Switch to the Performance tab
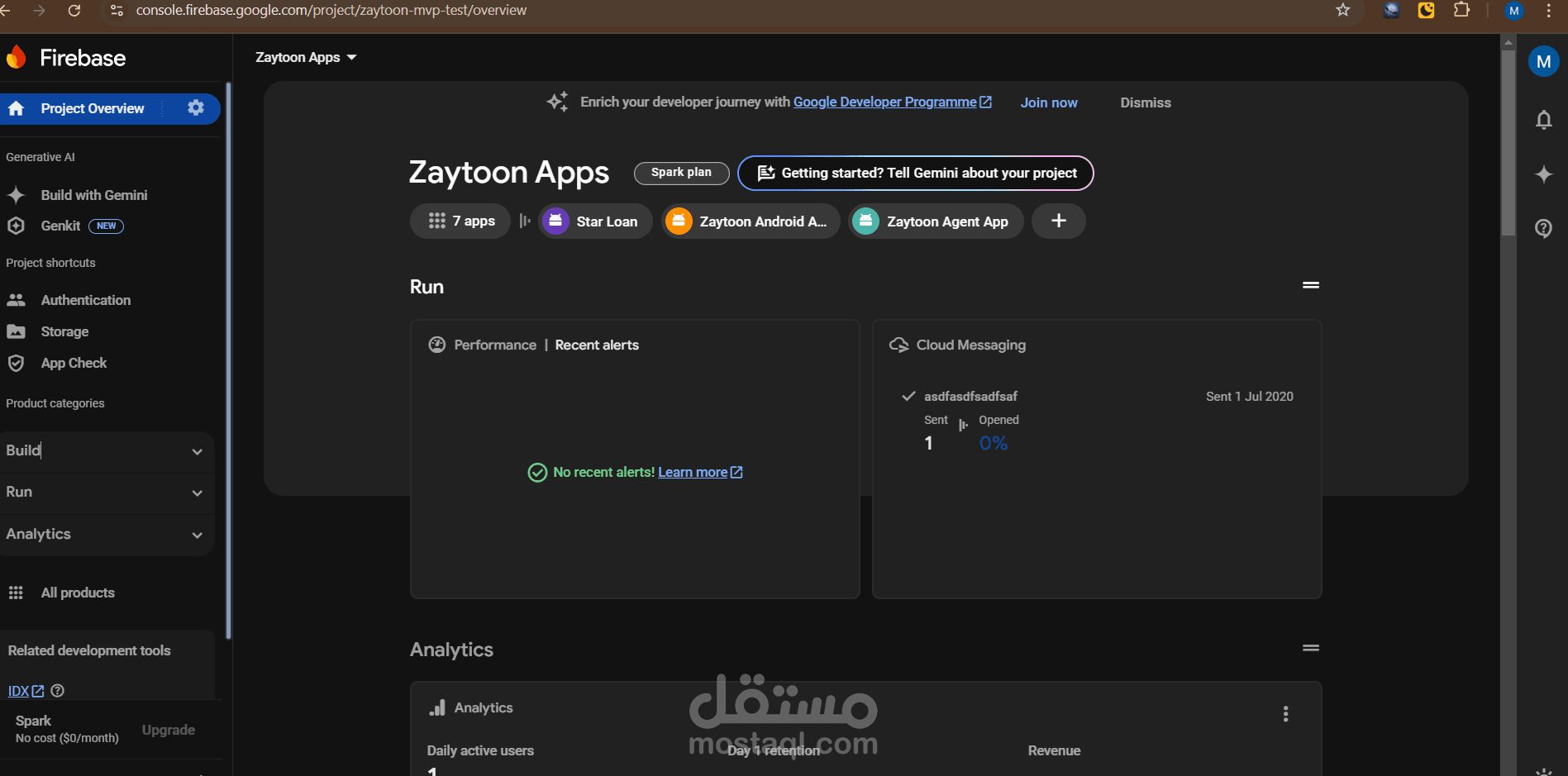The width and height of the screenshot is (1568, 776). (x=495, y=345)
